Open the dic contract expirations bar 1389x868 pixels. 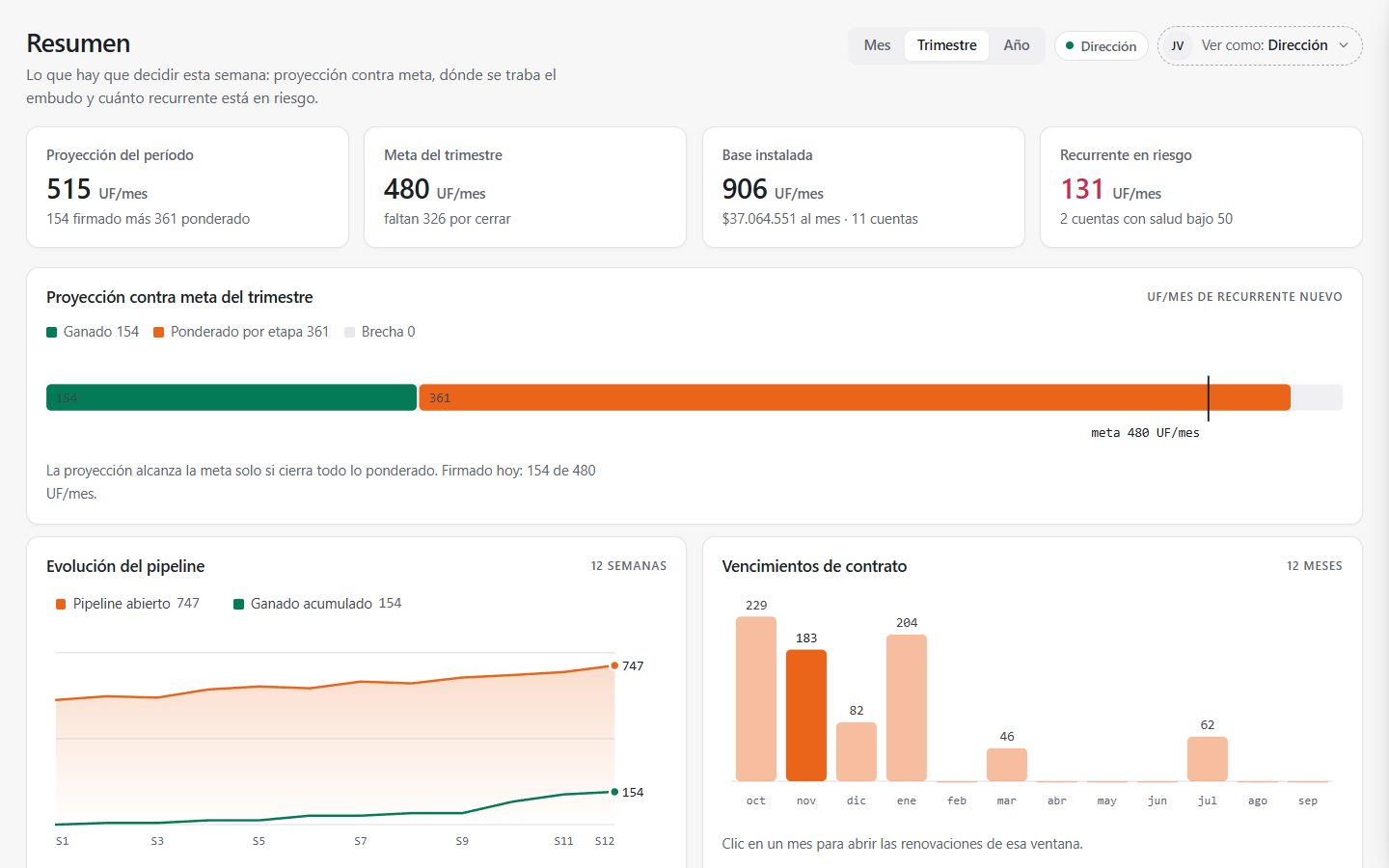pos(857,751)
